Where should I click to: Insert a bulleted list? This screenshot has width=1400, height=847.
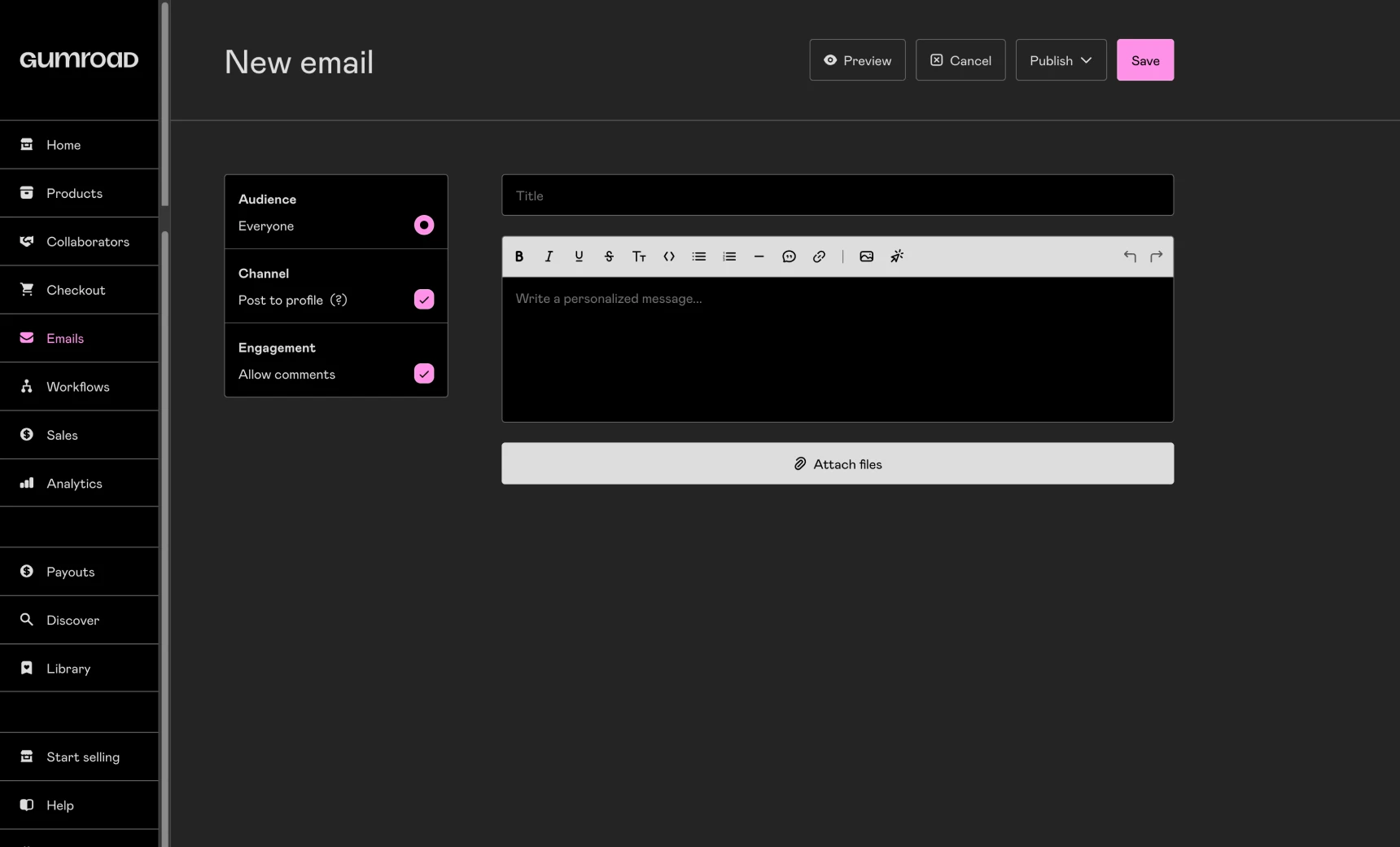pyautogui.click(x=699, y=257)
